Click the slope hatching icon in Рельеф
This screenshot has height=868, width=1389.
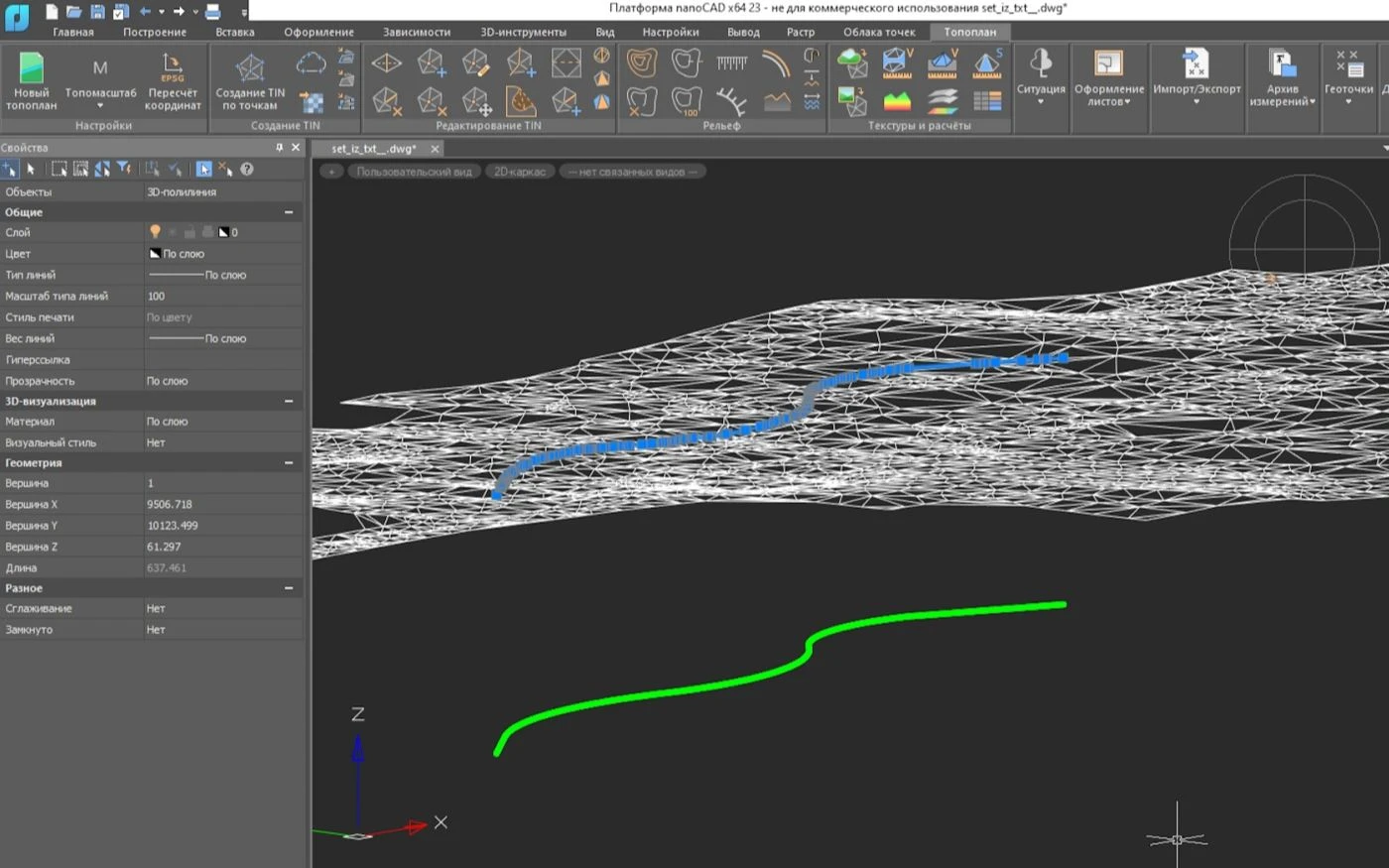coord(732,63)
